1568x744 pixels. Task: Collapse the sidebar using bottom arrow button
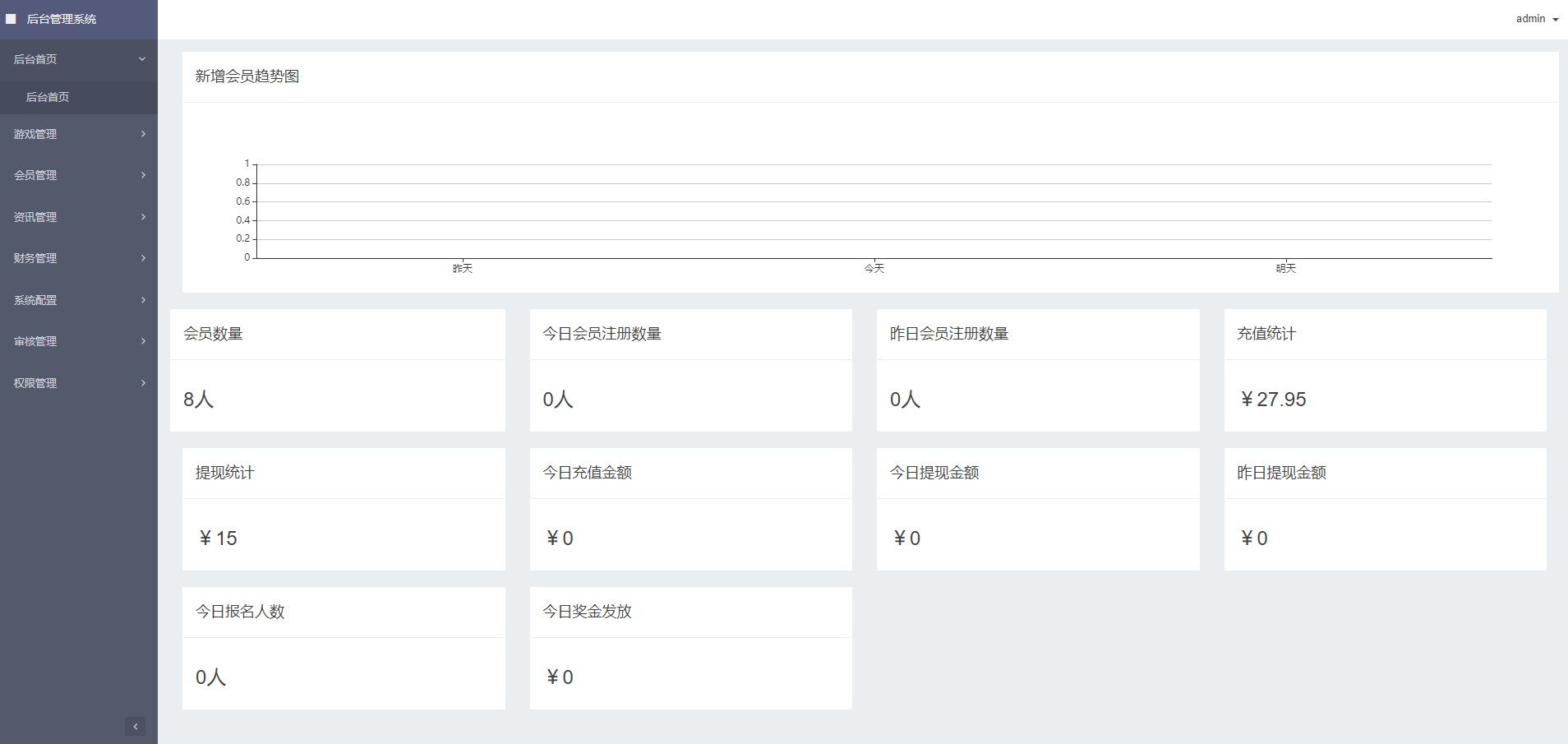136,726
